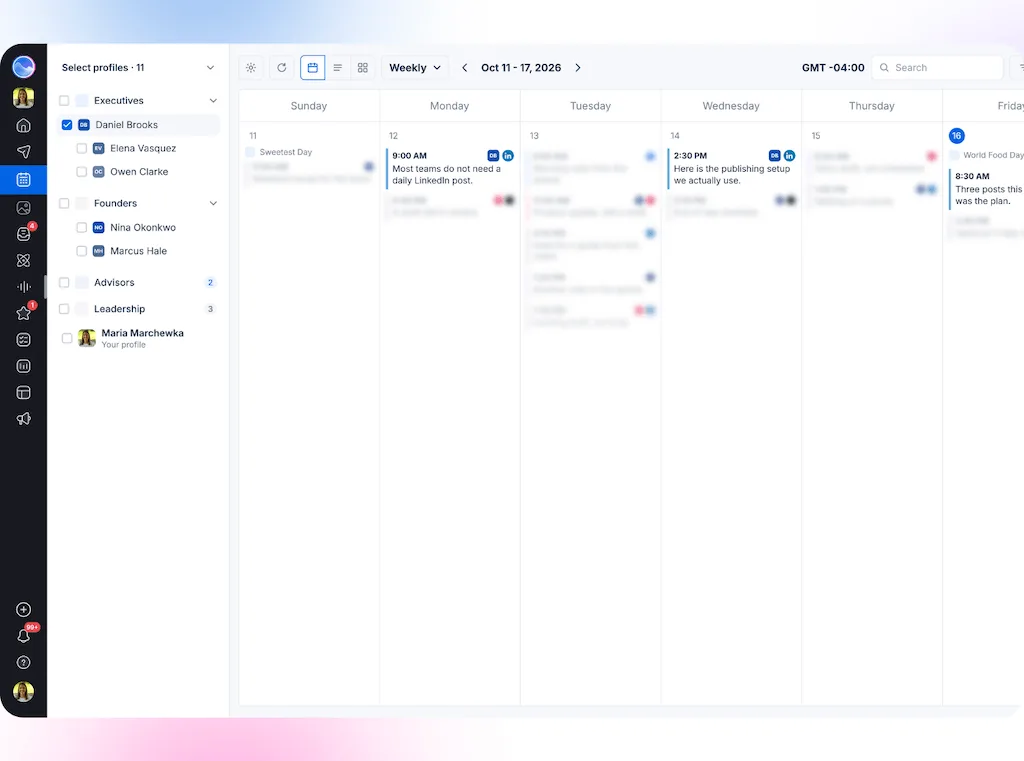Open calendar settings gear icon

click(251, 67)
